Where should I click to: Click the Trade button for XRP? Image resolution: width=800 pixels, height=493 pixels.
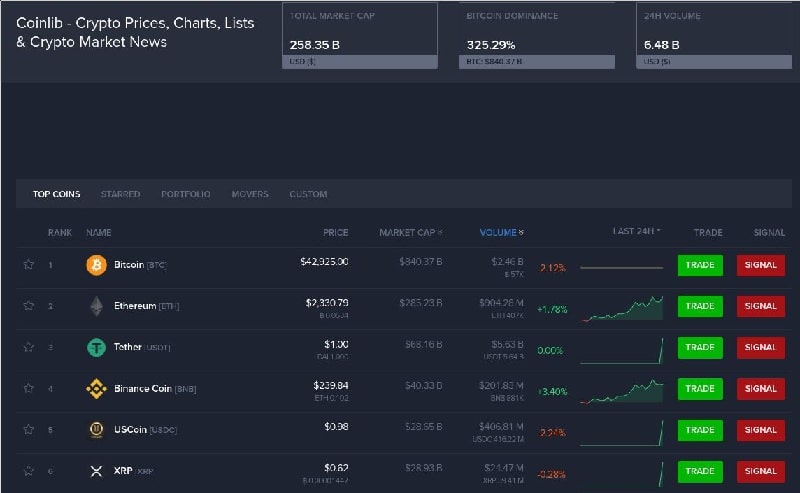point(700,472)
